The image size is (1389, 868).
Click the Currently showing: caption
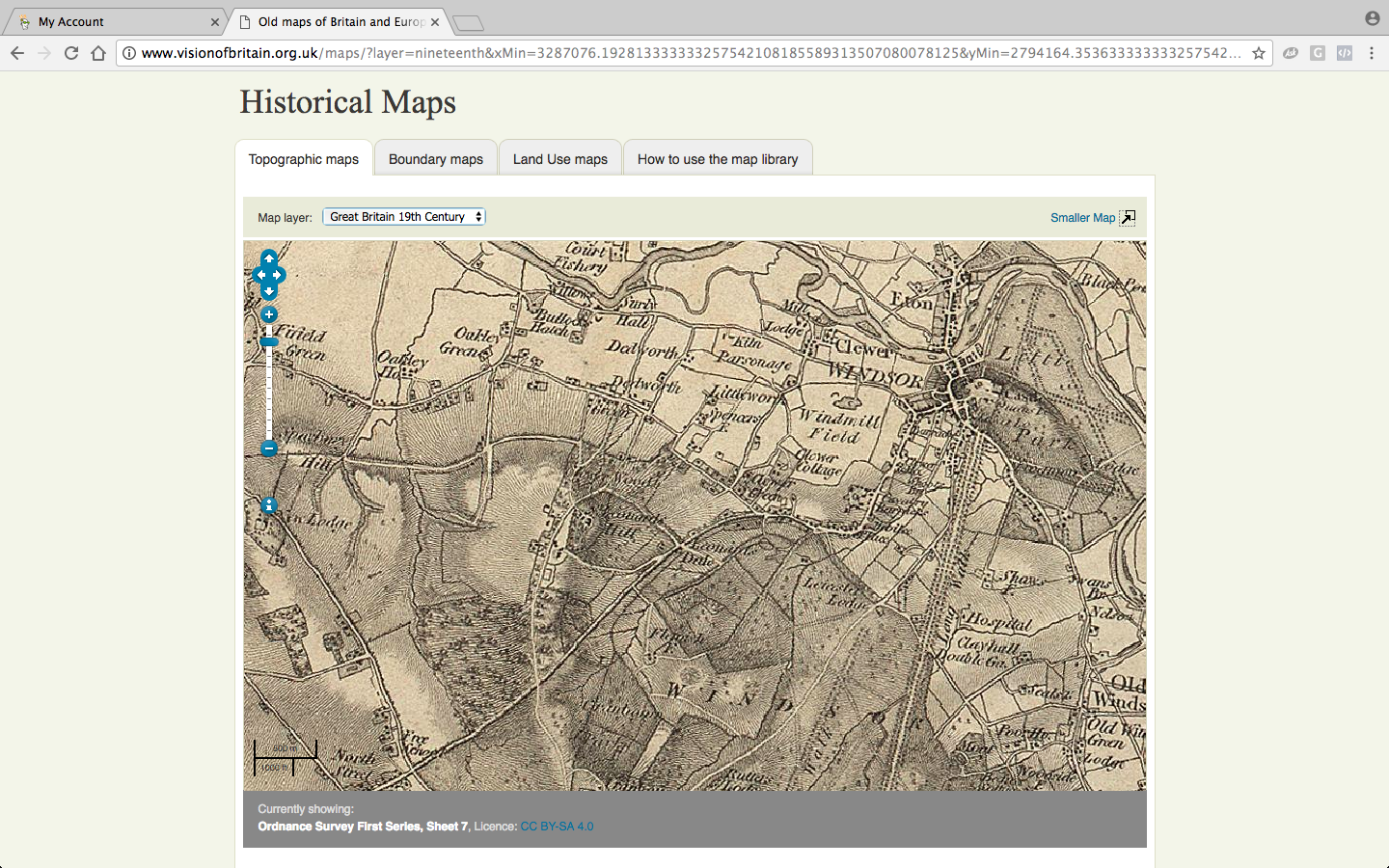pyautogui.click(x=306, y=809)
